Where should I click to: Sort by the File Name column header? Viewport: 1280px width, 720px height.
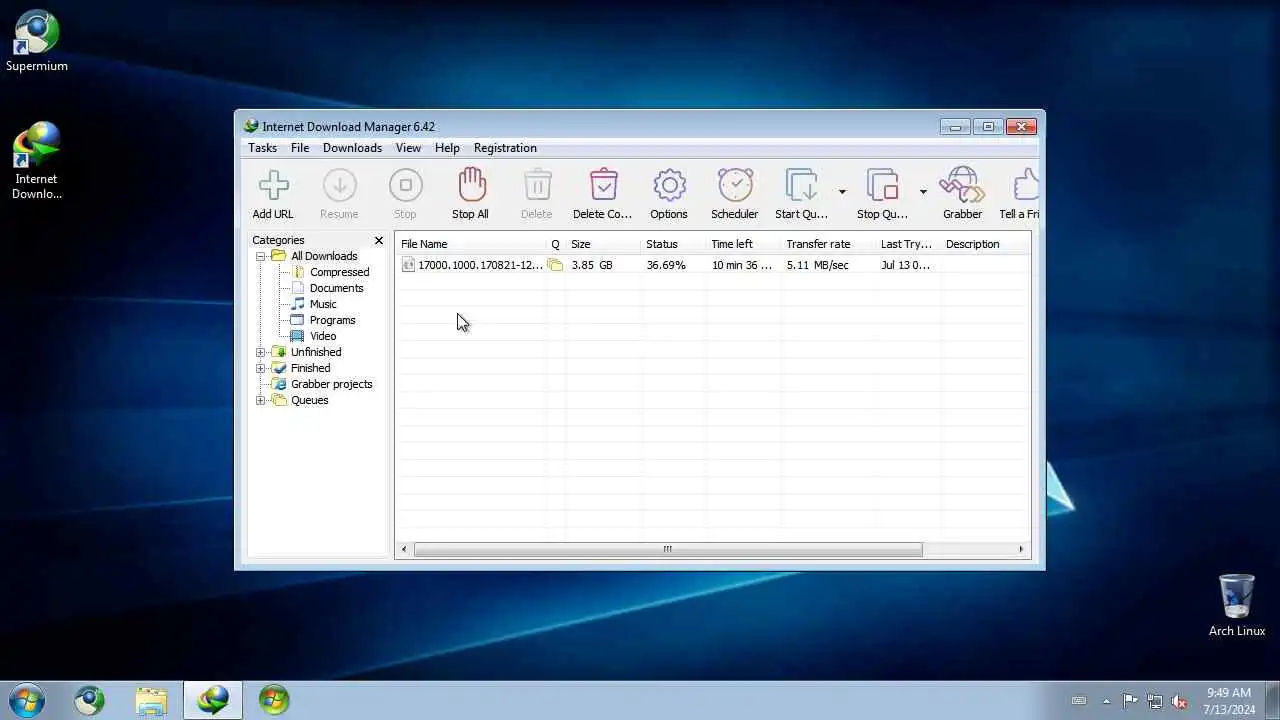point(471,244)
